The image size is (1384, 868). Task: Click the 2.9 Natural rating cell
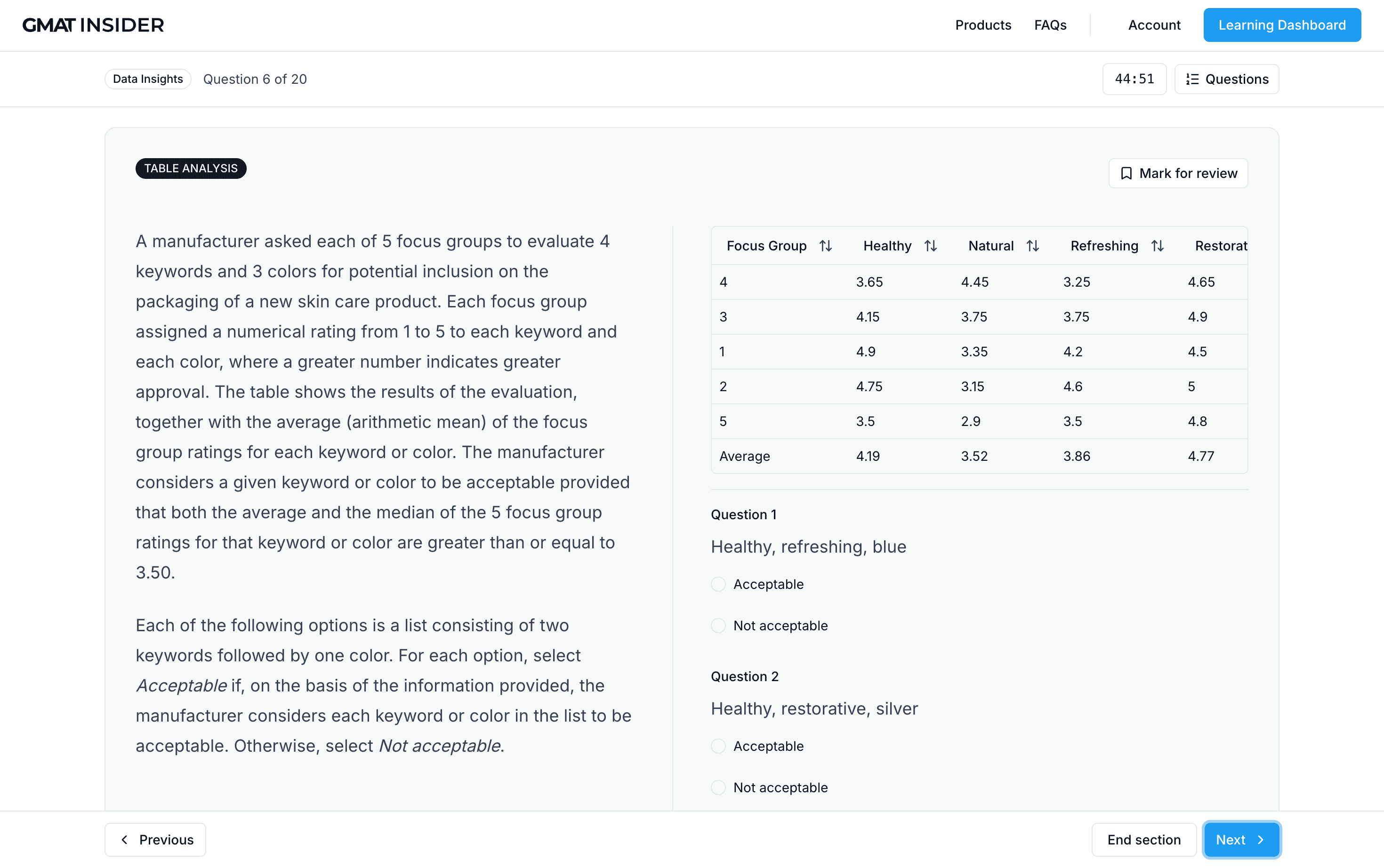971,421
